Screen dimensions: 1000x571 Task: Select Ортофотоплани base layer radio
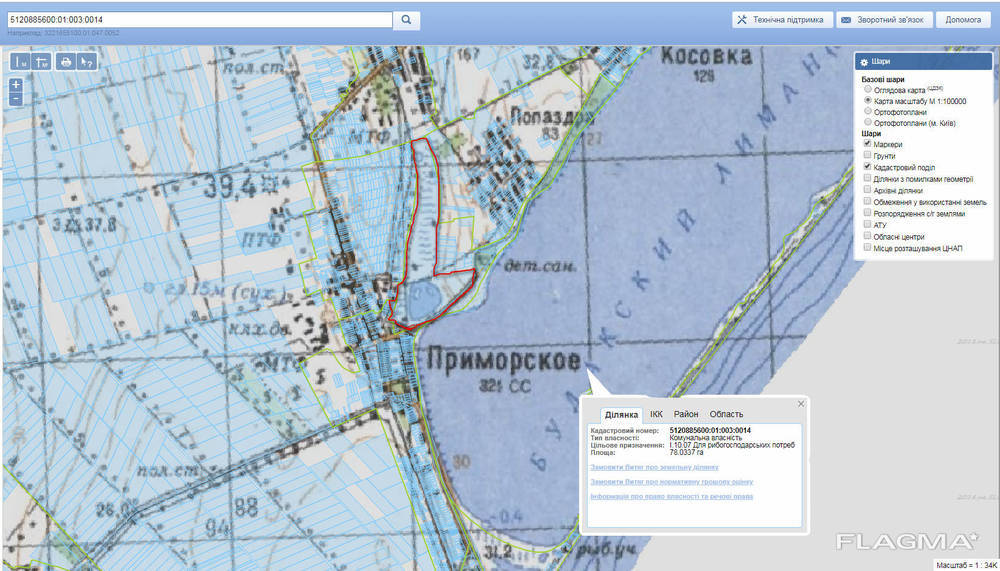868,111
